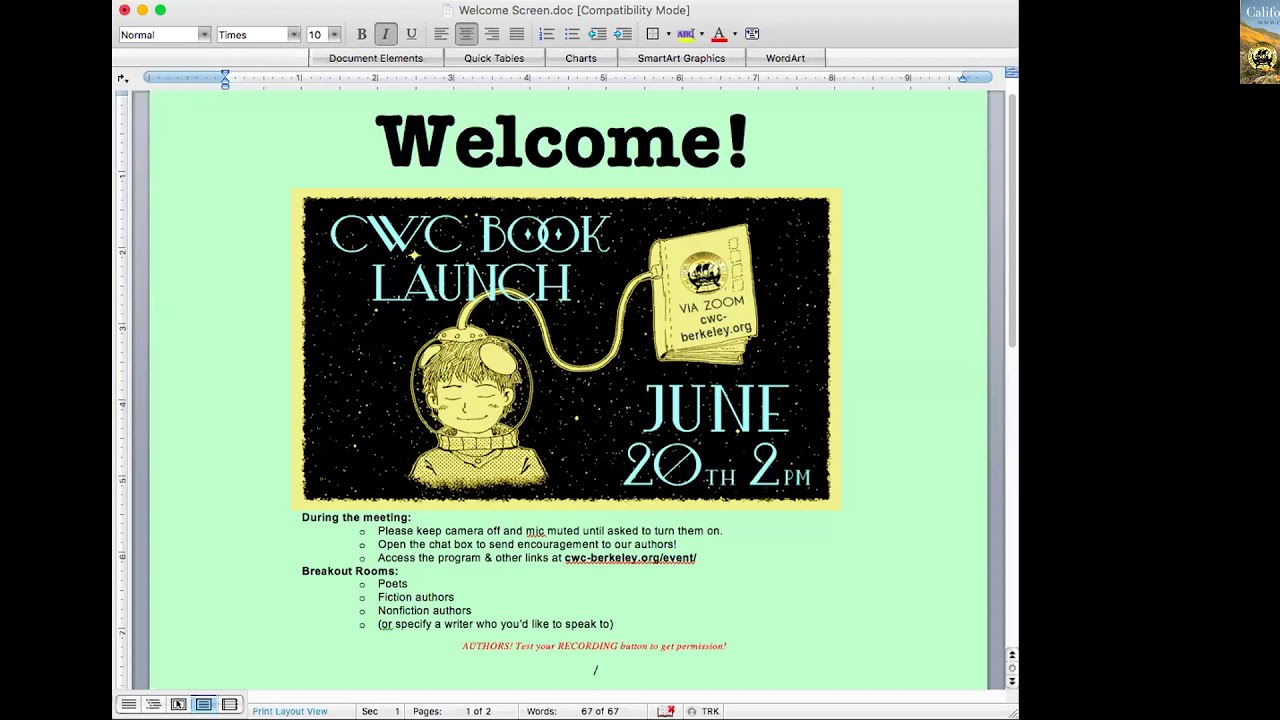The height and width of the screenshot is (720, 1280).
Task: Click the Print Layout View label
Action: click(290, 711)
